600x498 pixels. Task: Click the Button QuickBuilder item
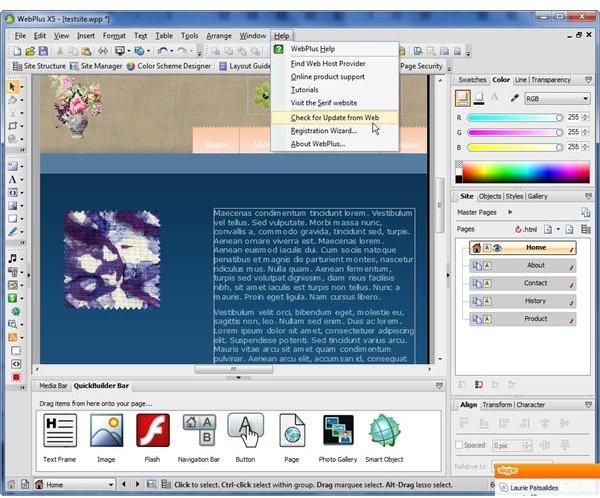pos(245,438)
